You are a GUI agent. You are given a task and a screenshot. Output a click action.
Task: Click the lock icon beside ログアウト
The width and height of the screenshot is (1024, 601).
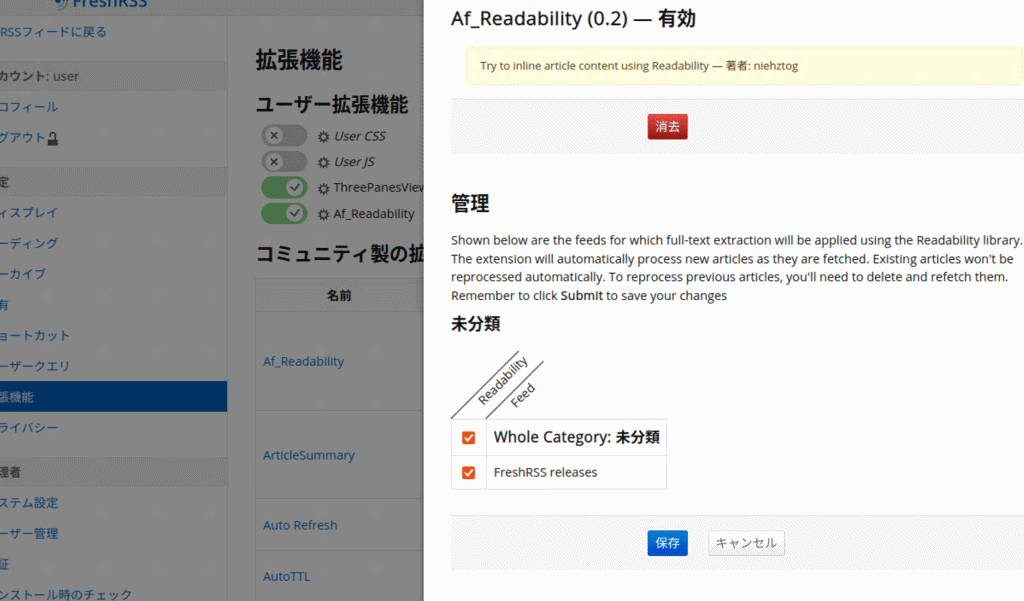[x=52, y=138]
